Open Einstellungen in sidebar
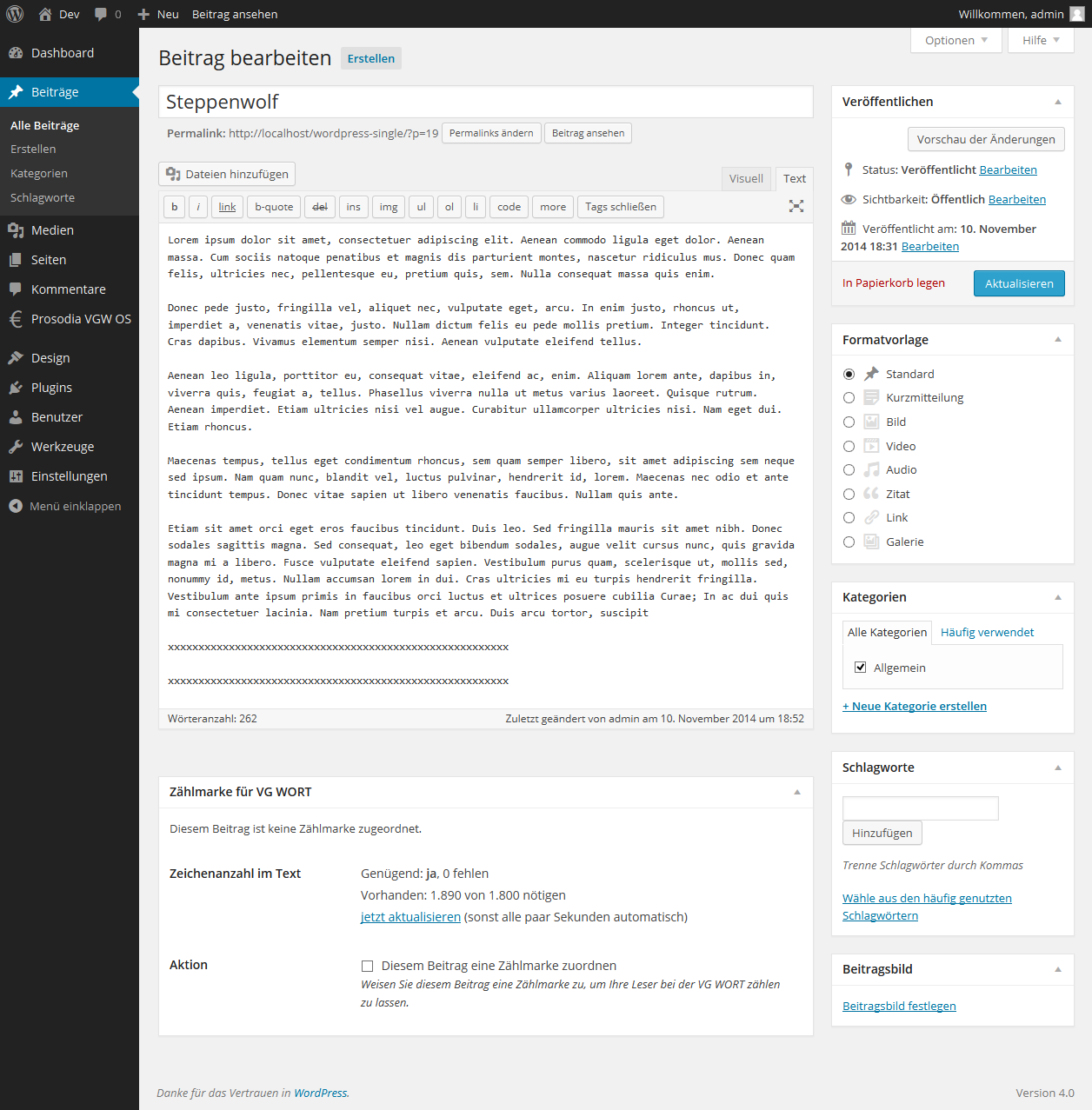This screenshot has width=1092, height=1110. point(70,476)
